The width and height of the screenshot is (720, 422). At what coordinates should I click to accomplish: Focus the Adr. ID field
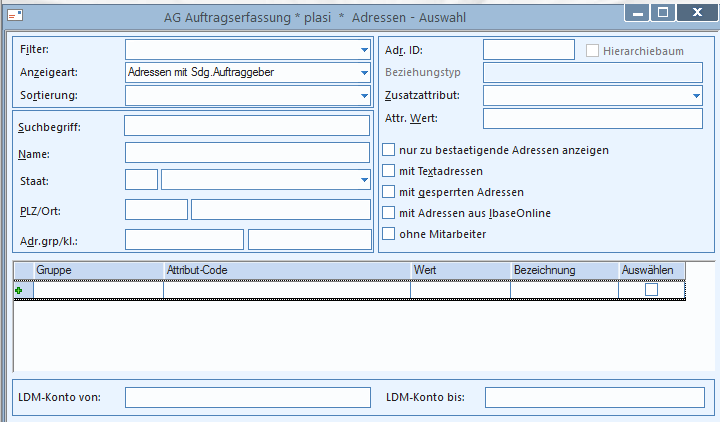click(529, 50)
